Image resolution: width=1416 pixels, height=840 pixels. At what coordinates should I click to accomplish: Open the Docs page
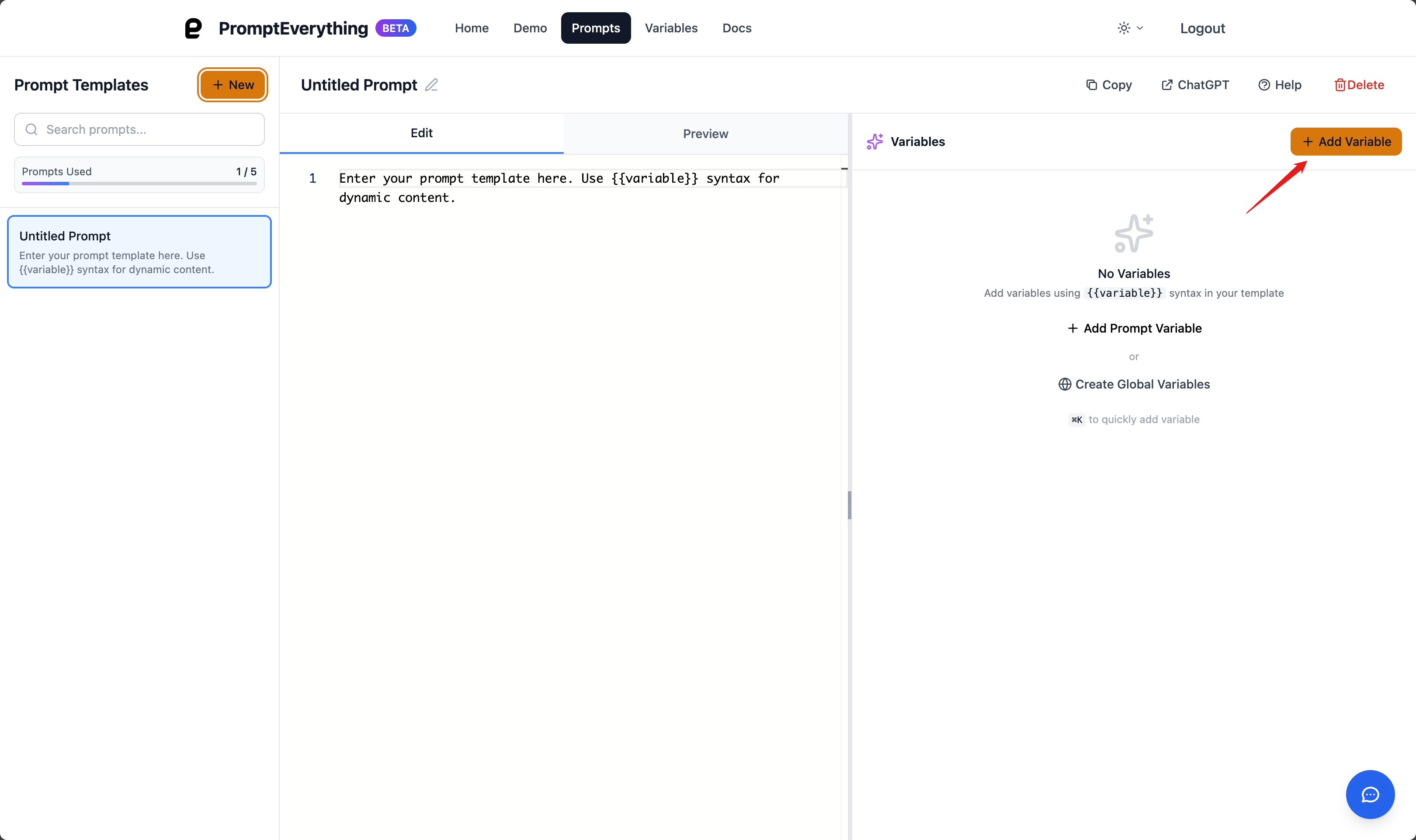click(x=736, y=28)
